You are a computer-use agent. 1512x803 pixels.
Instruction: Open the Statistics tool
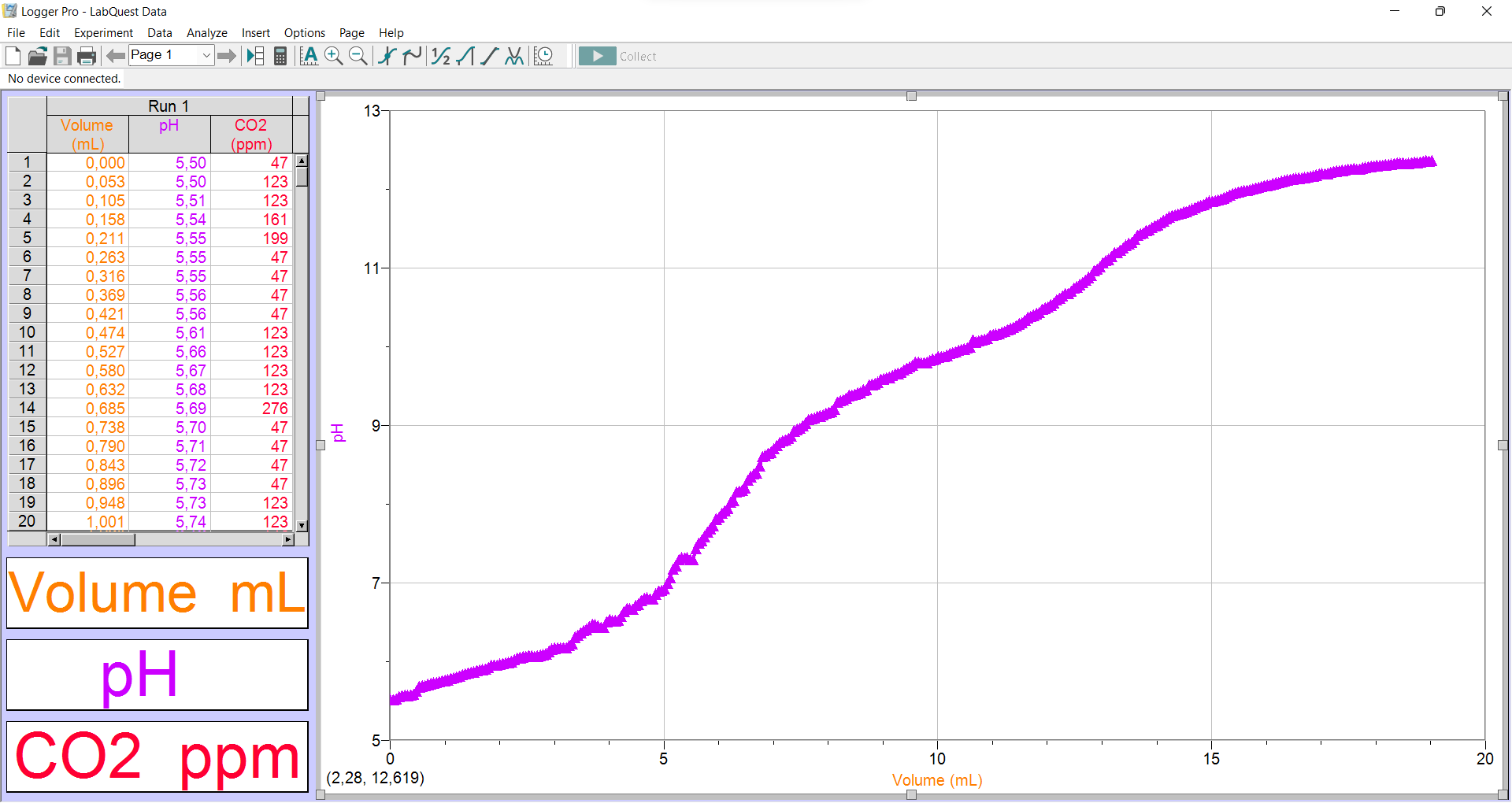pos(441,56)
